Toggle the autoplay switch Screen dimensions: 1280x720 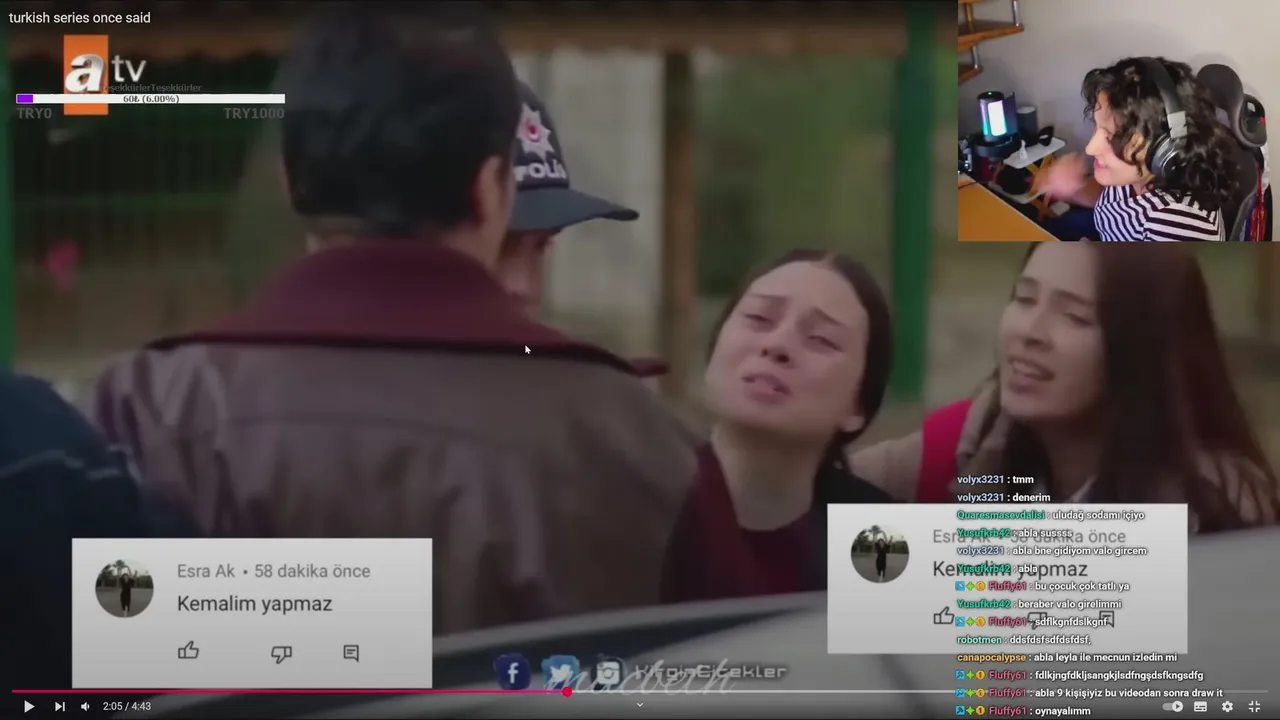point(1173,706)
